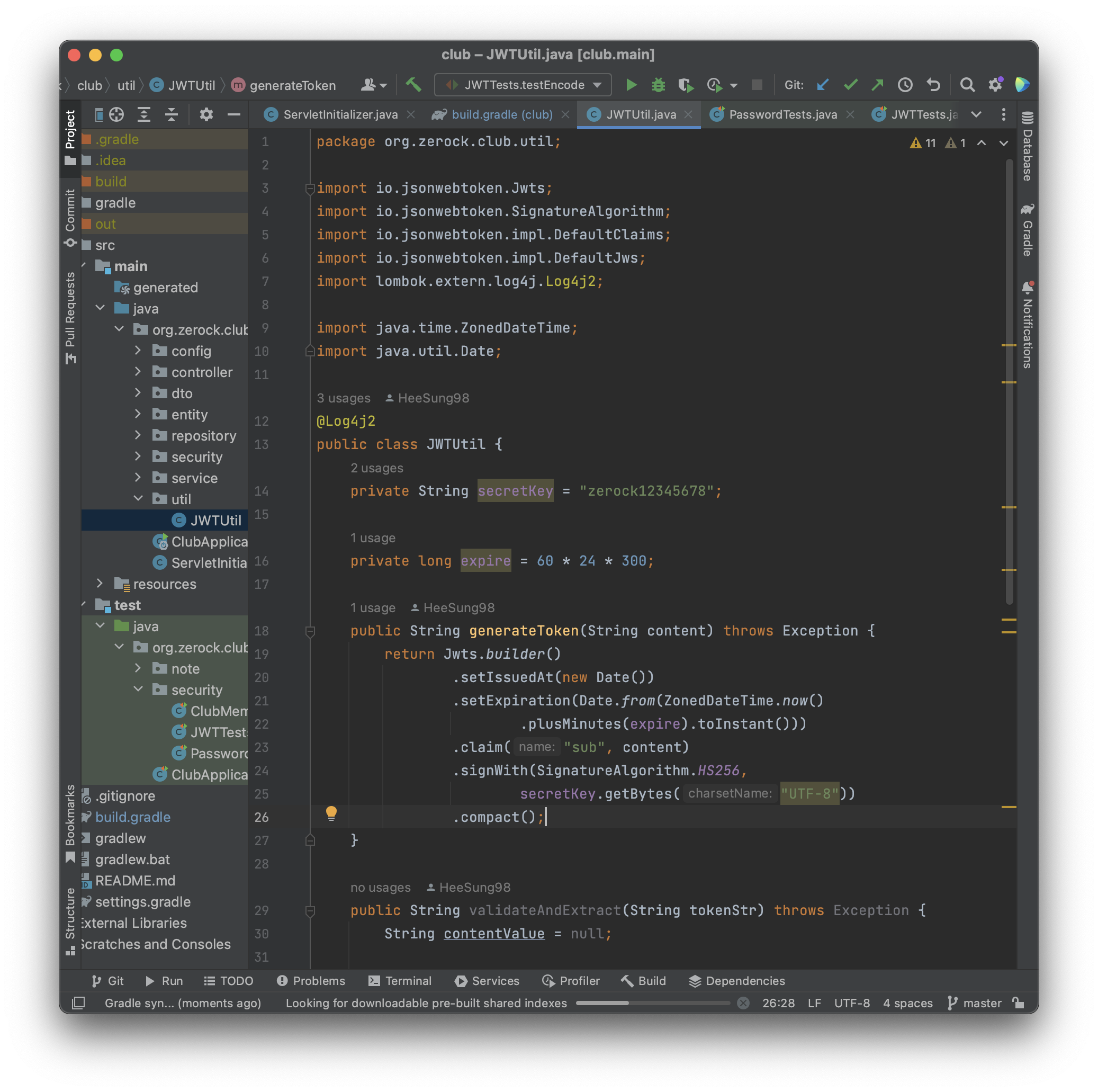Go to next highlighted error arrow
This screenshot has width=1098, height=1092.
[1004, 143]
